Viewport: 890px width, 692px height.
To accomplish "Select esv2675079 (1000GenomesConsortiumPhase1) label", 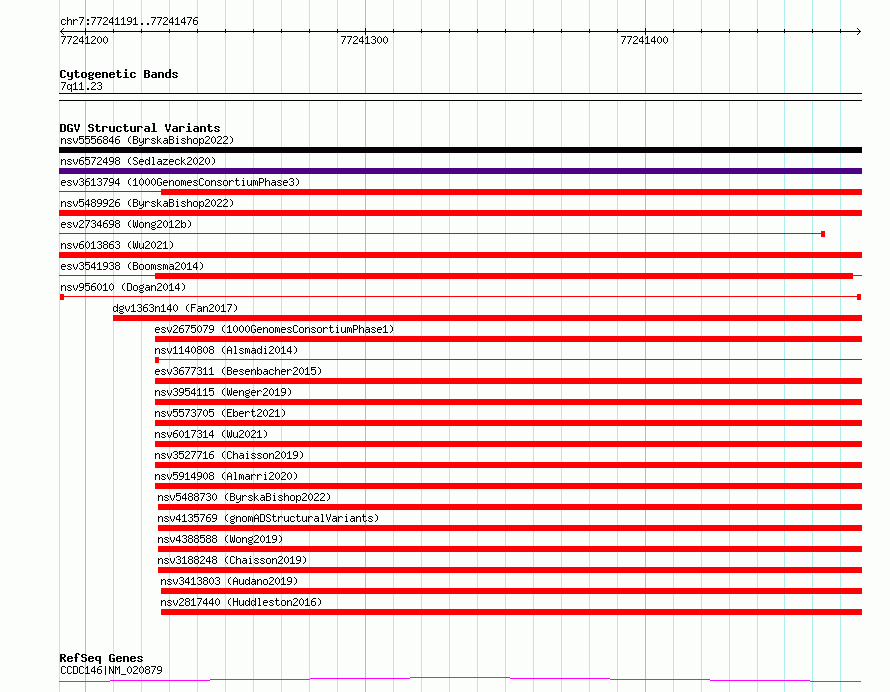I will tap(274, 329).
